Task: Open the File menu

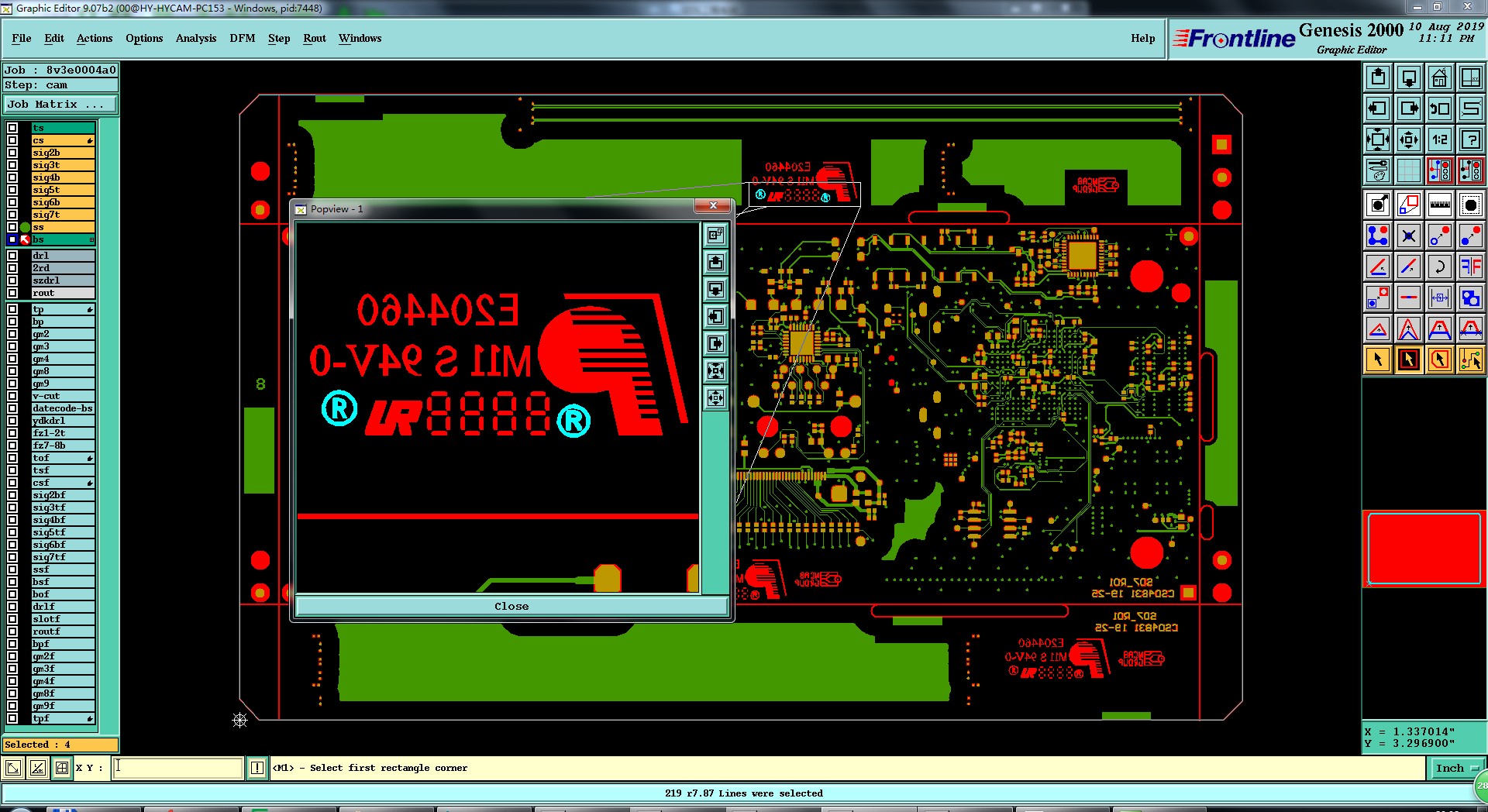Action: click(22, 38)
